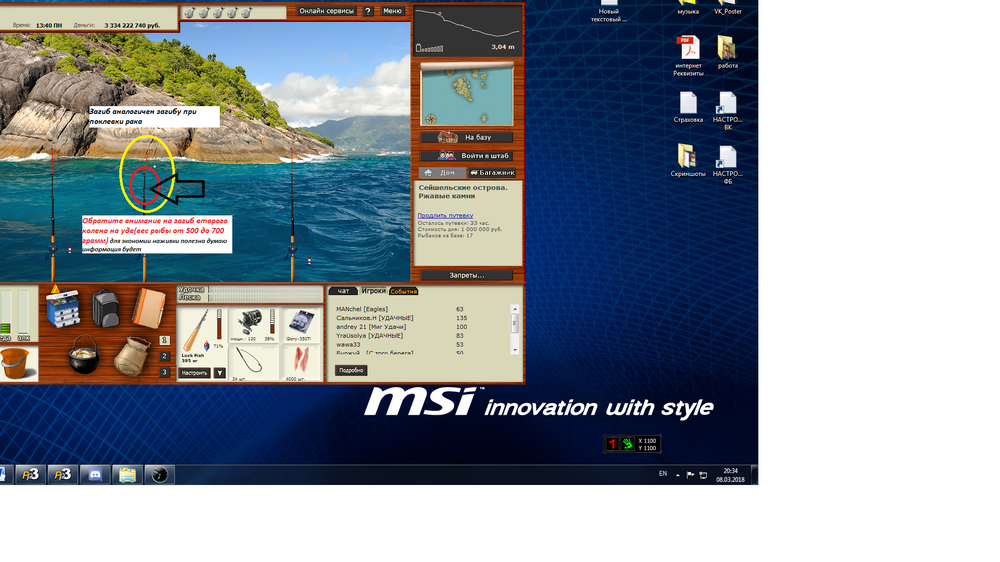Open the Меню dropdown
The height and width of the screenshot is (562, 1000).
392,11
